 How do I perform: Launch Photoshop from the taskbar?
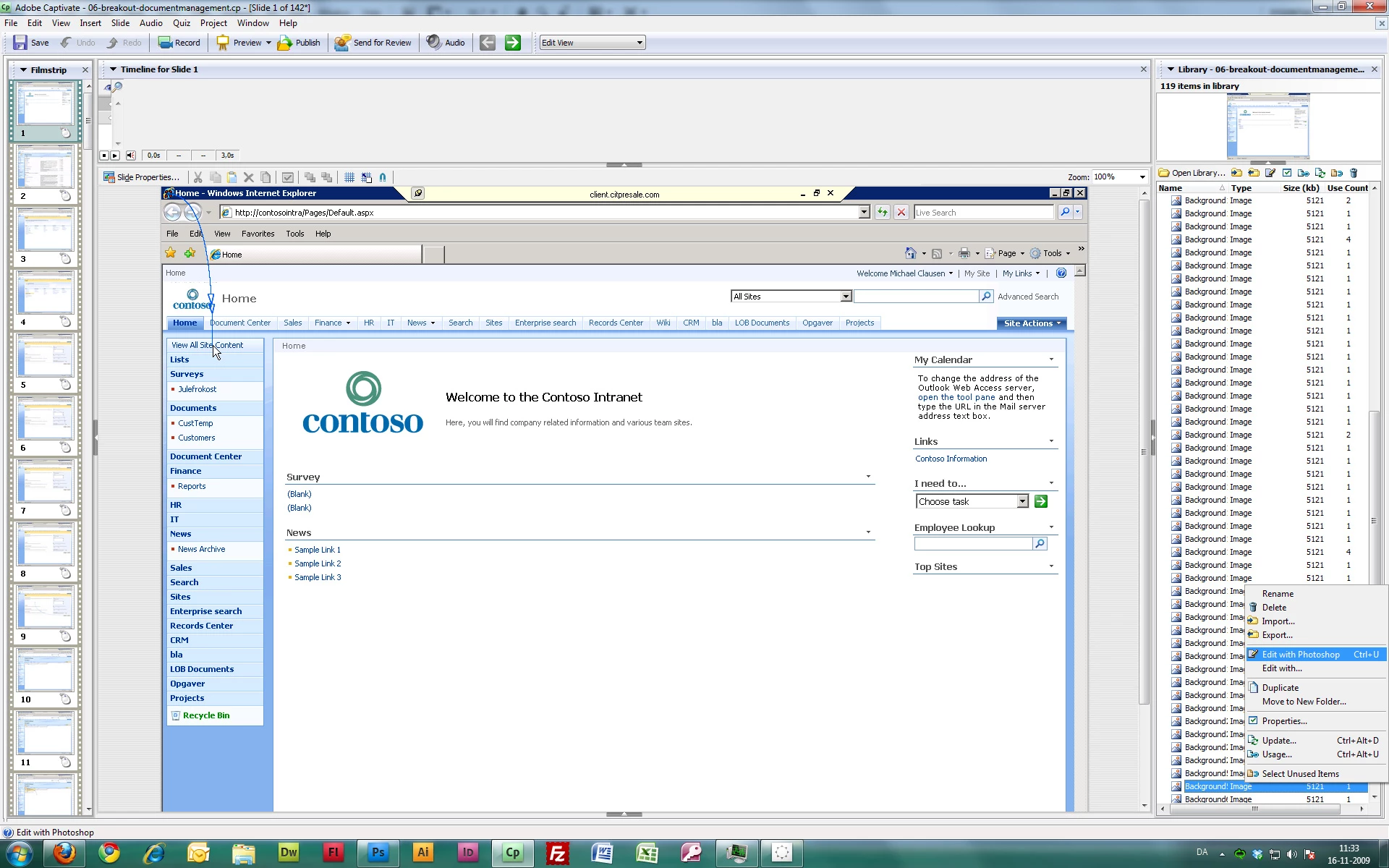(378, 853)
